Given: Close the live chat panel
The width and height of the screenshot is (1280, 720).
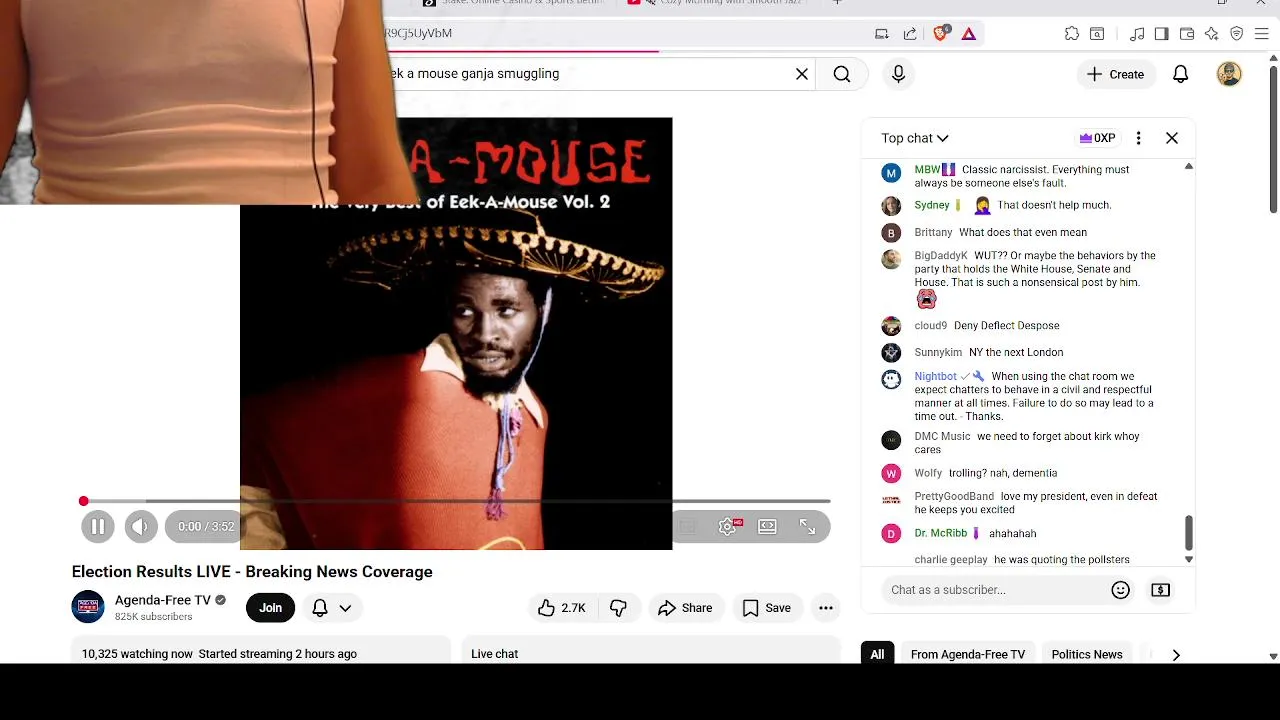Looking at the screenshot, I should tap(1172, 138).
